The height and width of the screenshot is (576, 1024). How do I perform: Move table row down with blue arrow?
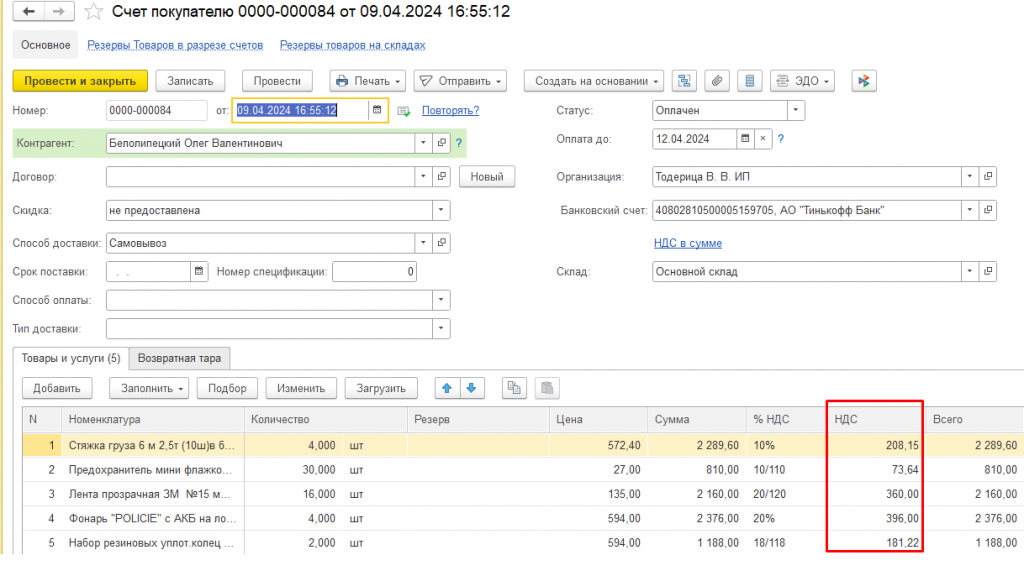[472, 388]
